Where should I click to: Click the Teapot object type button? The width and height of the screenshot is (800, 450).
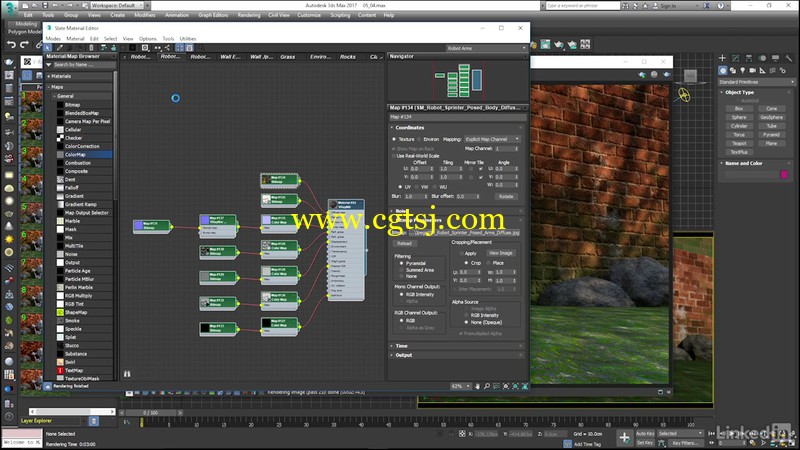pos(739,143)
